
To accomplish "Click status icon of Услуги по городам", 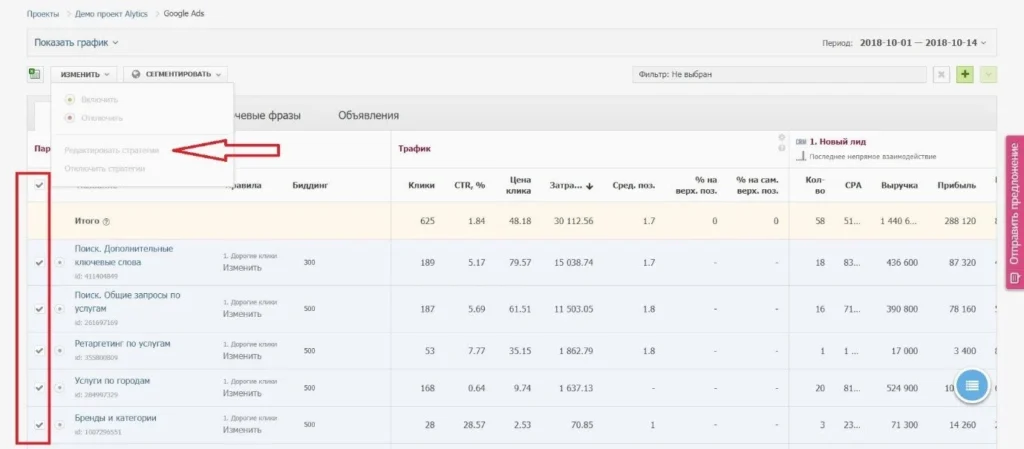I will pos(59,388).
